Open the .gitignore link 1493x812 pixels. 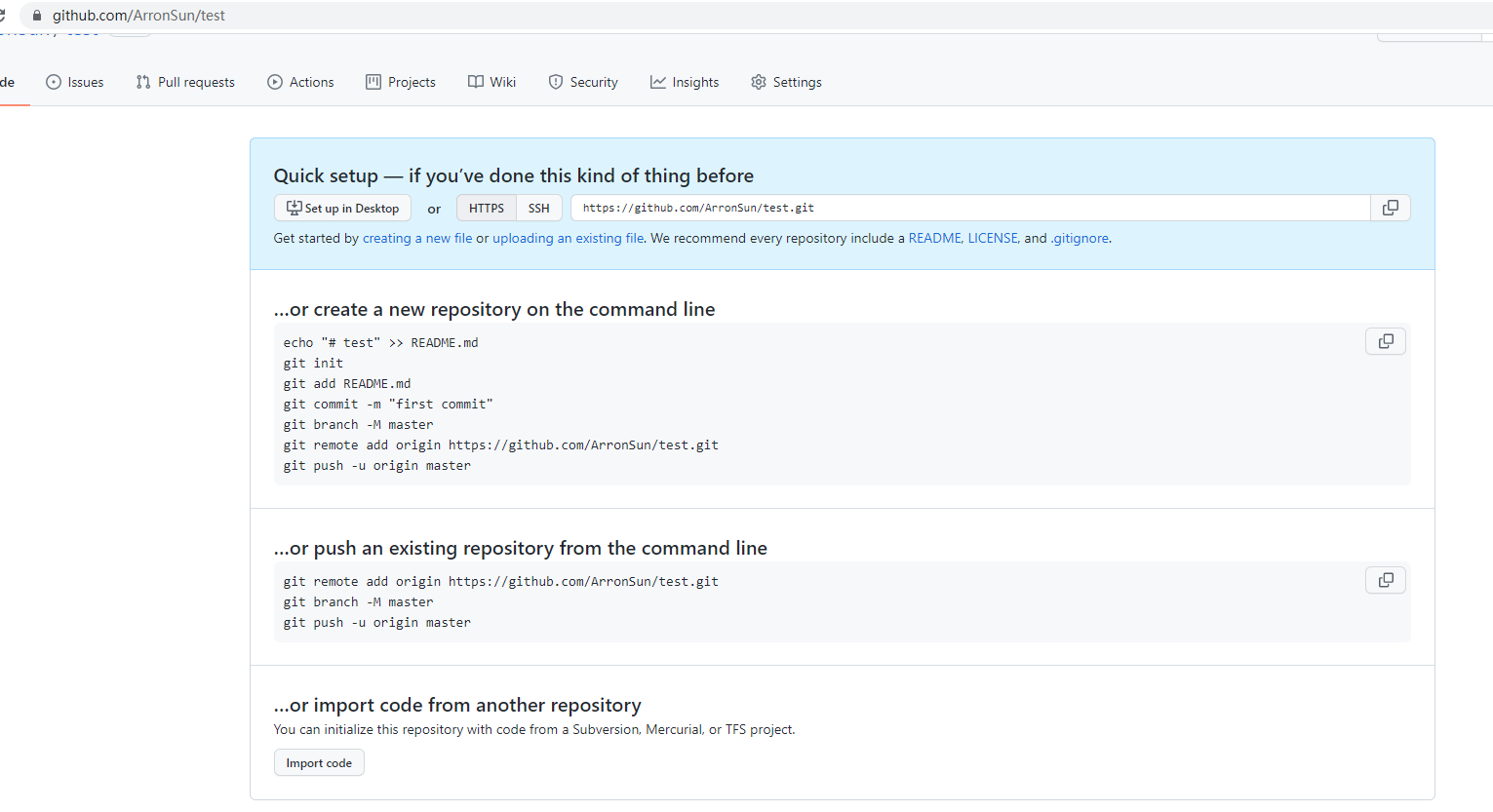tap(1080, 238)
